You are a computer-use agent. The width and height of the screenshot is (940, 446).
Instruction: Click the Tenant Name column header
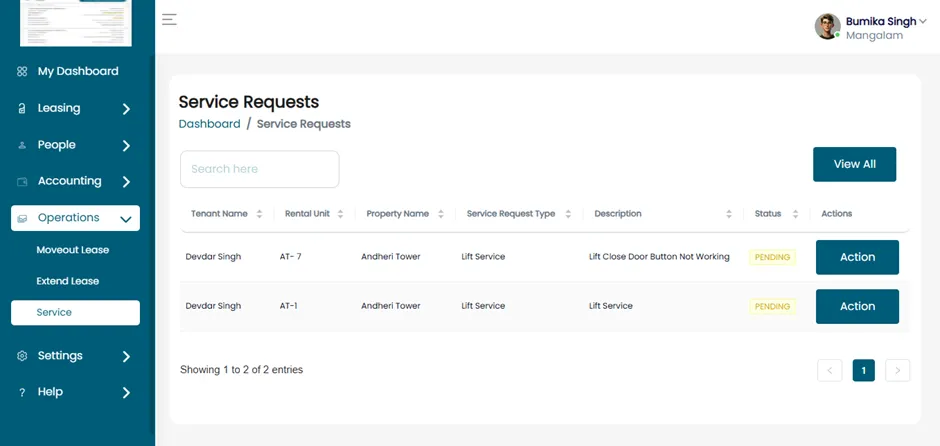pos(219,214)
